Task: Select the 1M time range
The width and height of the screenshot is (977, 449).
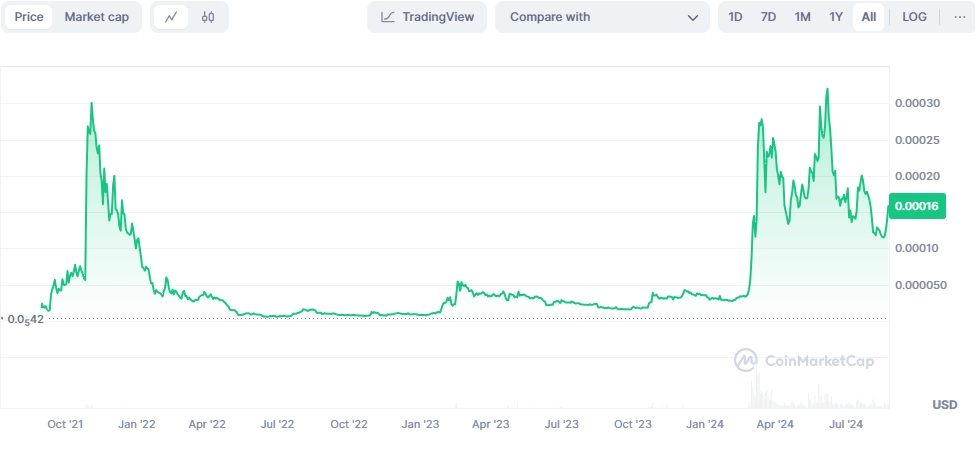Action: [x=803, y=17]
